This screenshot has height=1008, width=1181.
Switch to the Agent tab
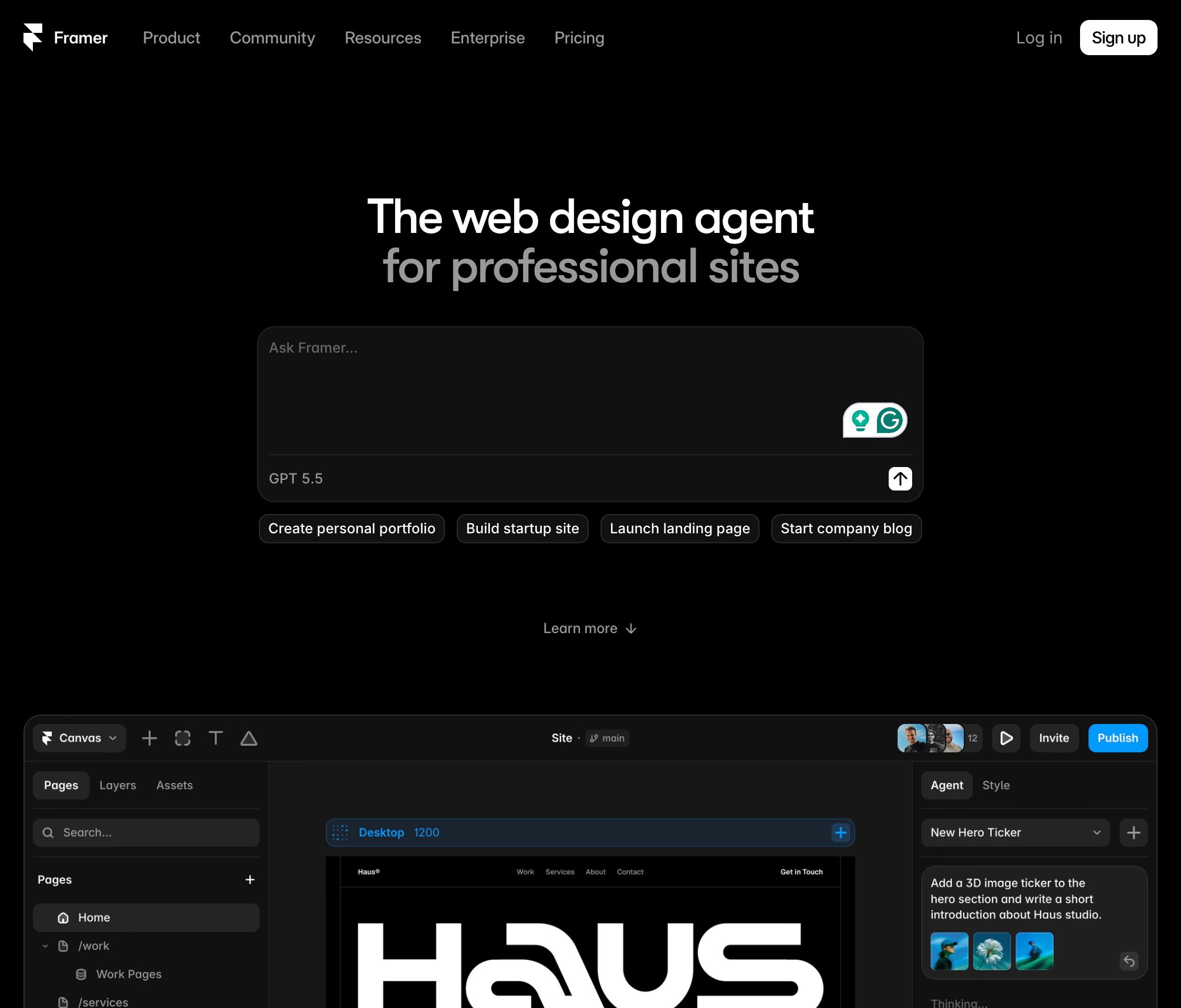[x=947, y=785]
